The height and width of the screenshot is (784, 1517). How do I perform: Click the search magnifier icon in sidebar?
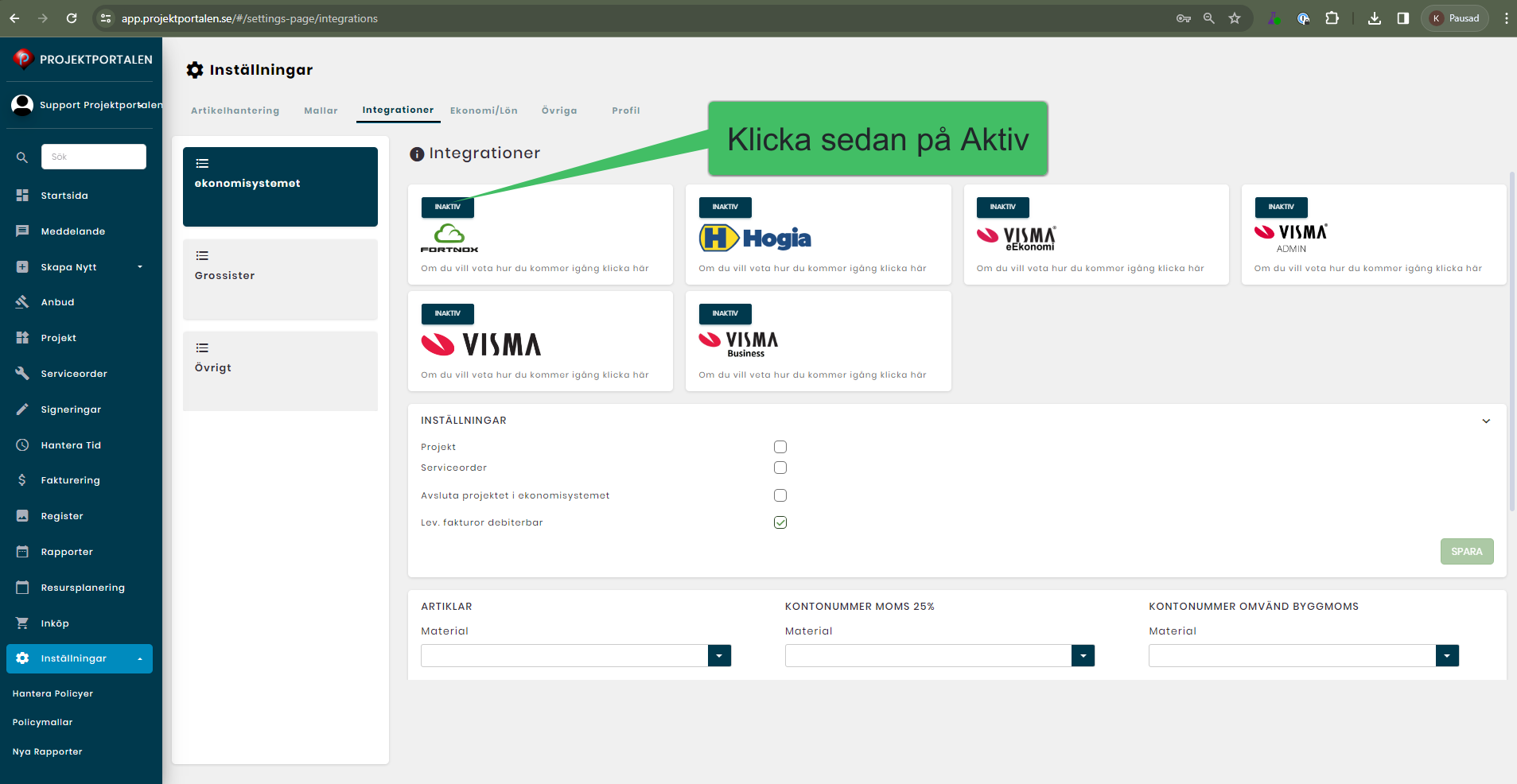[x=22, y=157]
